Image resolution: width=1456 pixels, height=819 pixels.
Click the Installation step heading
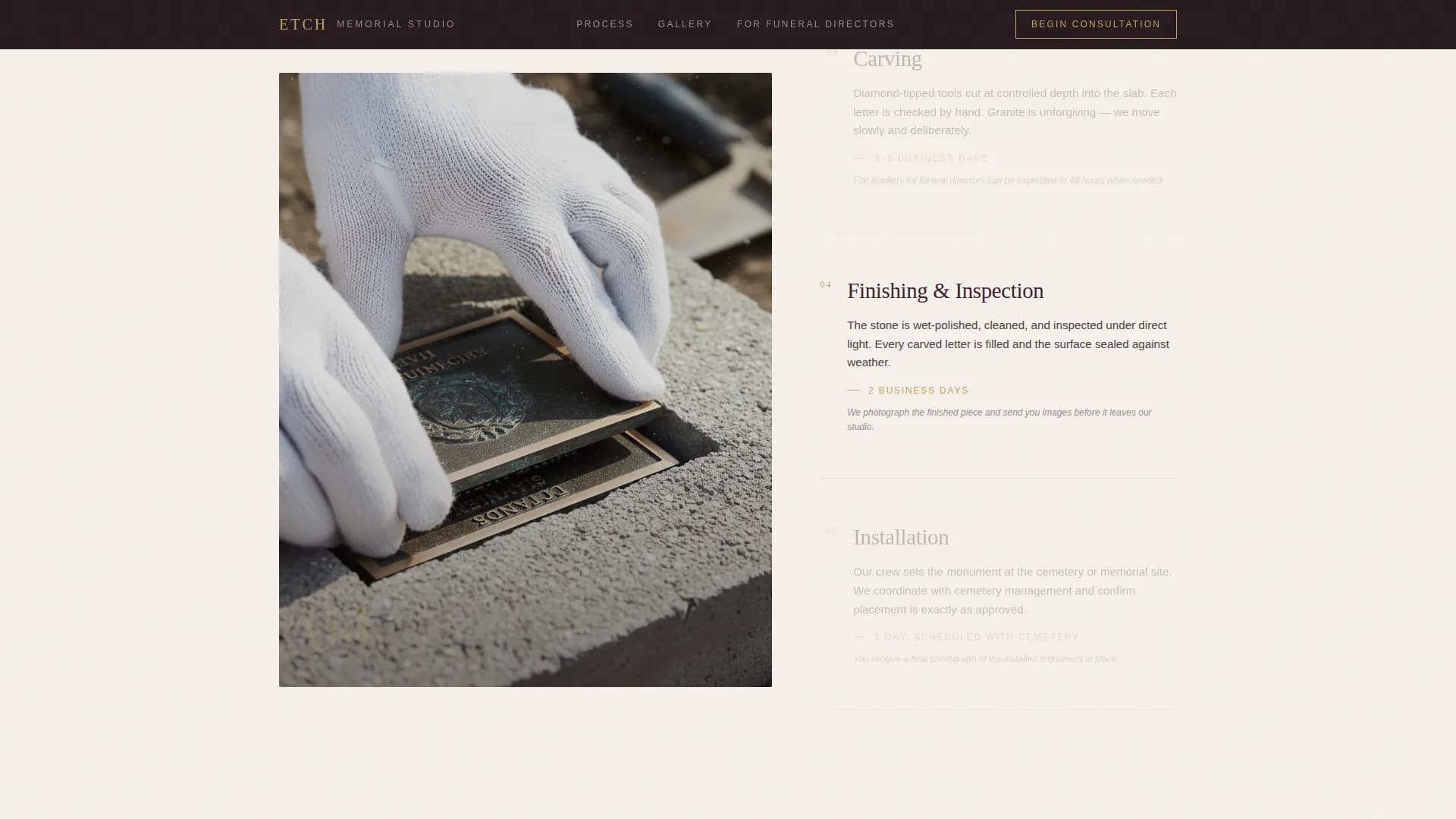tap(901, 538)
